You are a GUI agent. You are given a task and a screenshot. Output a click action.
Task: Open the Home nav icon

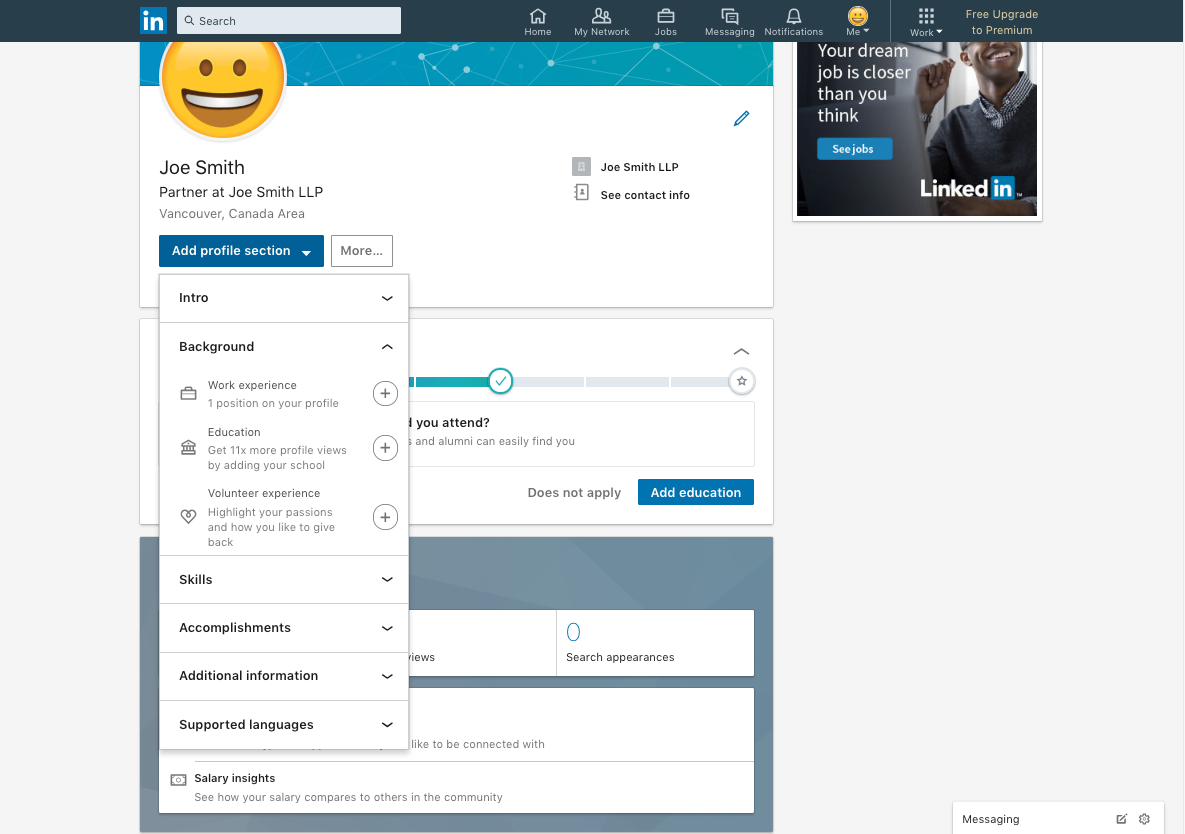(537, 22)
